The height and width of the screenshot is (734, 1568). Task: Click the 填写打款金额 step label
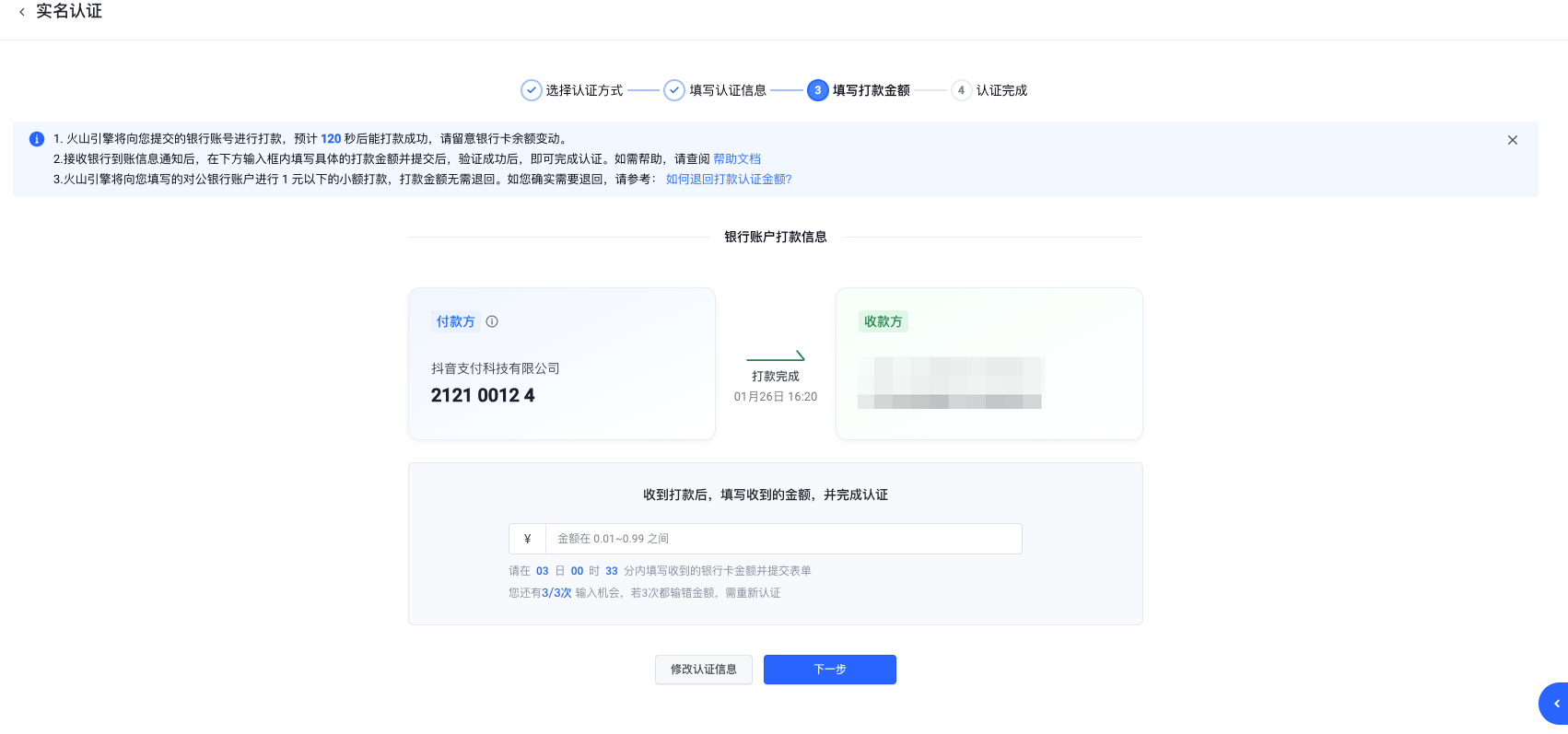pyautogui.click(x=871, y=90)
